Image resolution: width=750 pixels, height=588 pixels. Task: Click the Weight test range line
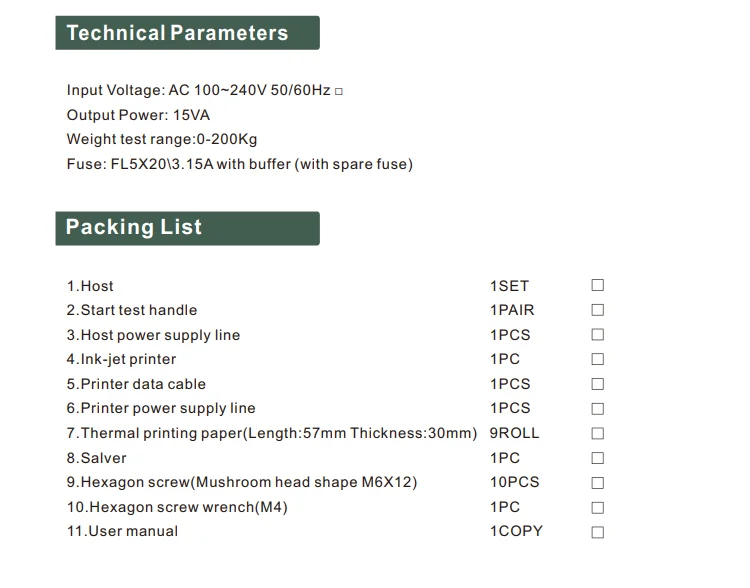point(161,139)
